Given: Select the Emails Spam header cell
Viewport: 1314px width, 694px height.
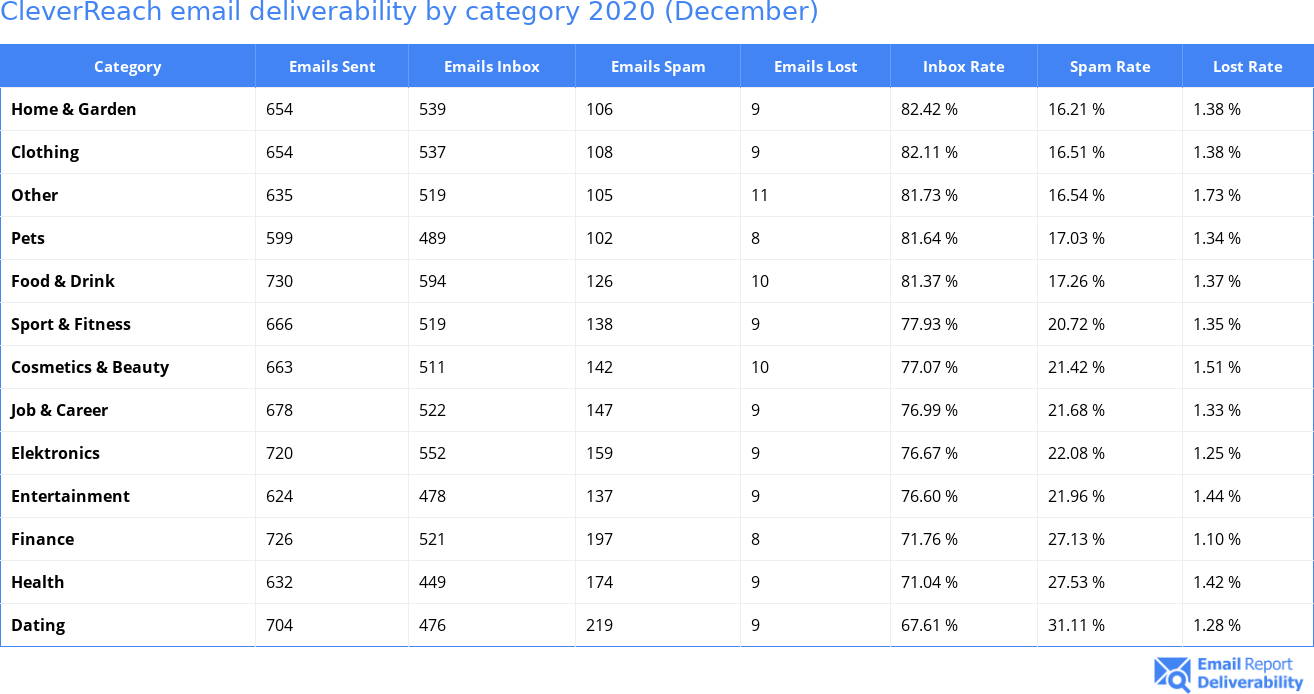Looking at the screenshot, I should 658,67.
